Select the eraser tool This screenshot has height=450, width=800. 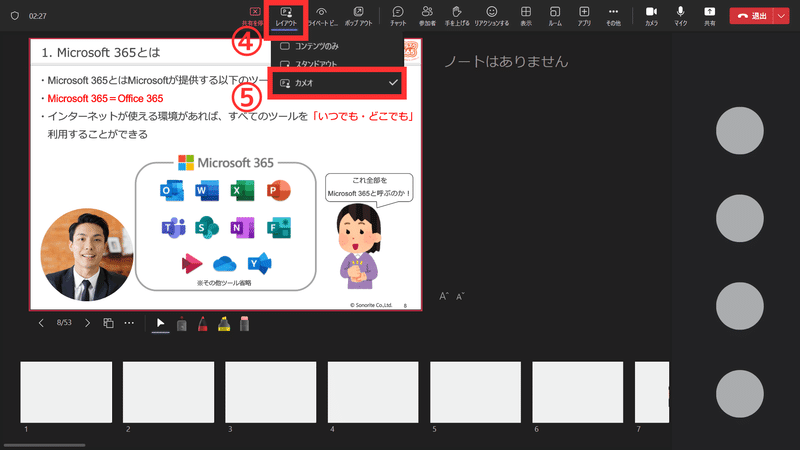tap(244, 324)
